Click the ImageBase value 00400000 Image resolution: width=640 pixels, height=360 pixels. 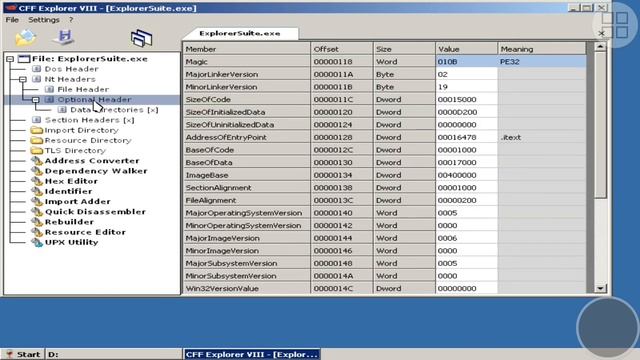coord(467,175)
